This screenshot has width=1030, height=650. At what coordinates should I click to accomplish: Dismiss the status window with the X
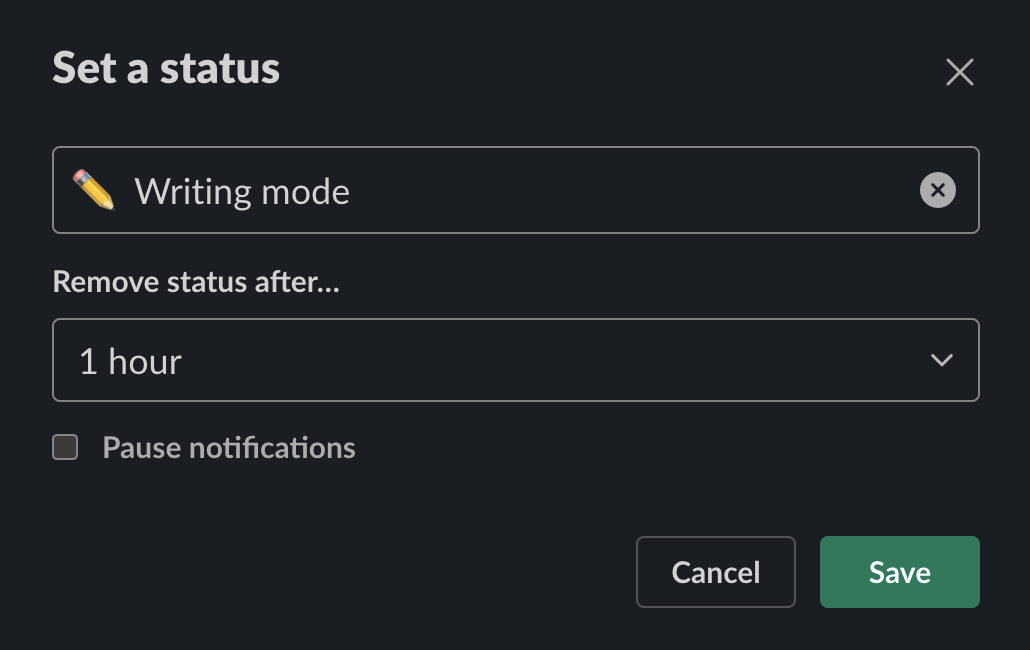pyautogui.click(x=959, y=72)
